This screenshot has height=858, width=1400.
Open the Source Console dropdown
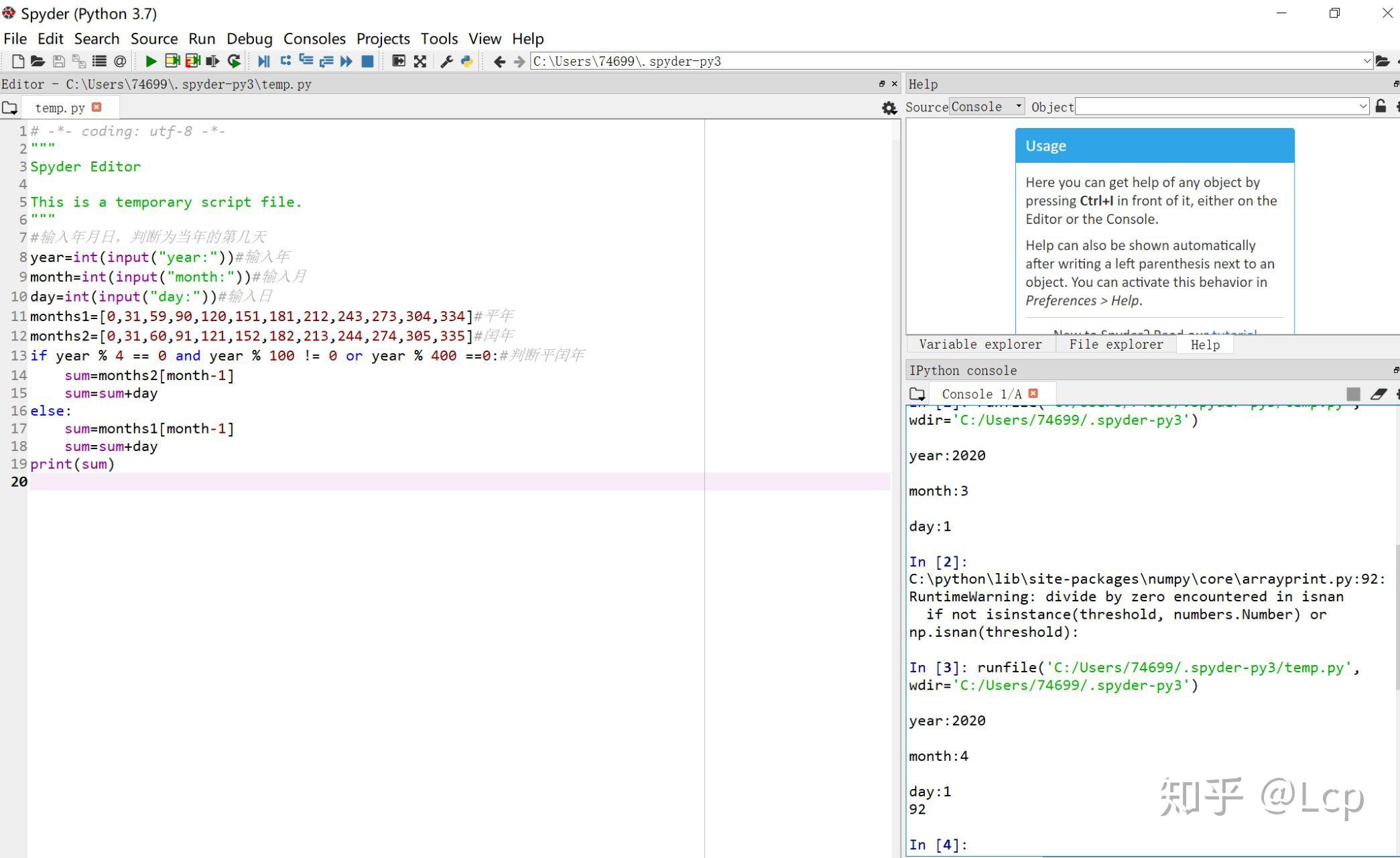987,107
